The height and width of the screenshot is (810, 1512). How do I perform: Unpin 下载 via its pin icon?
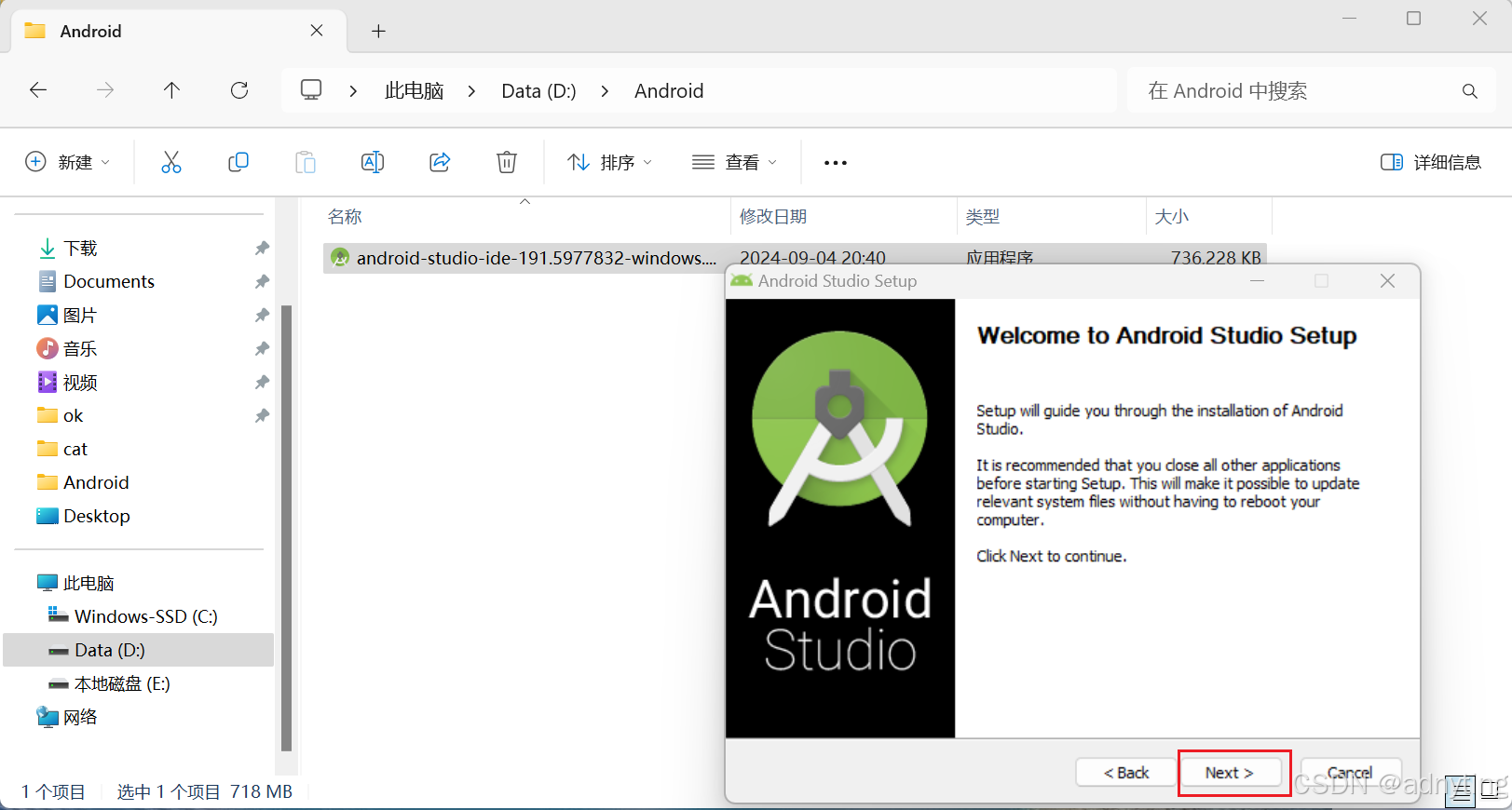click(262, 249)
